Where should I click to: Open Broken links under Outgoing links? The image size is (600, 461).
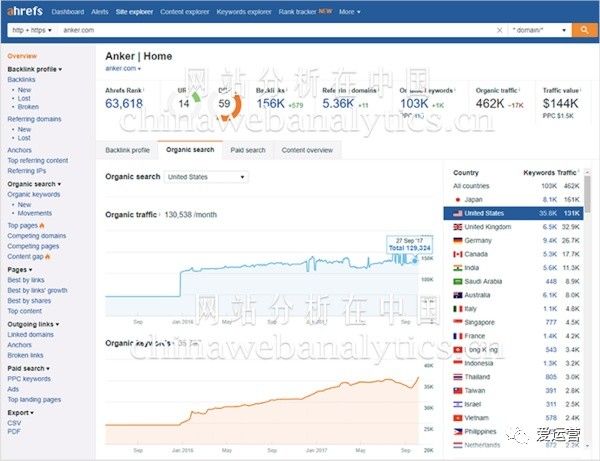pos(25,355)
